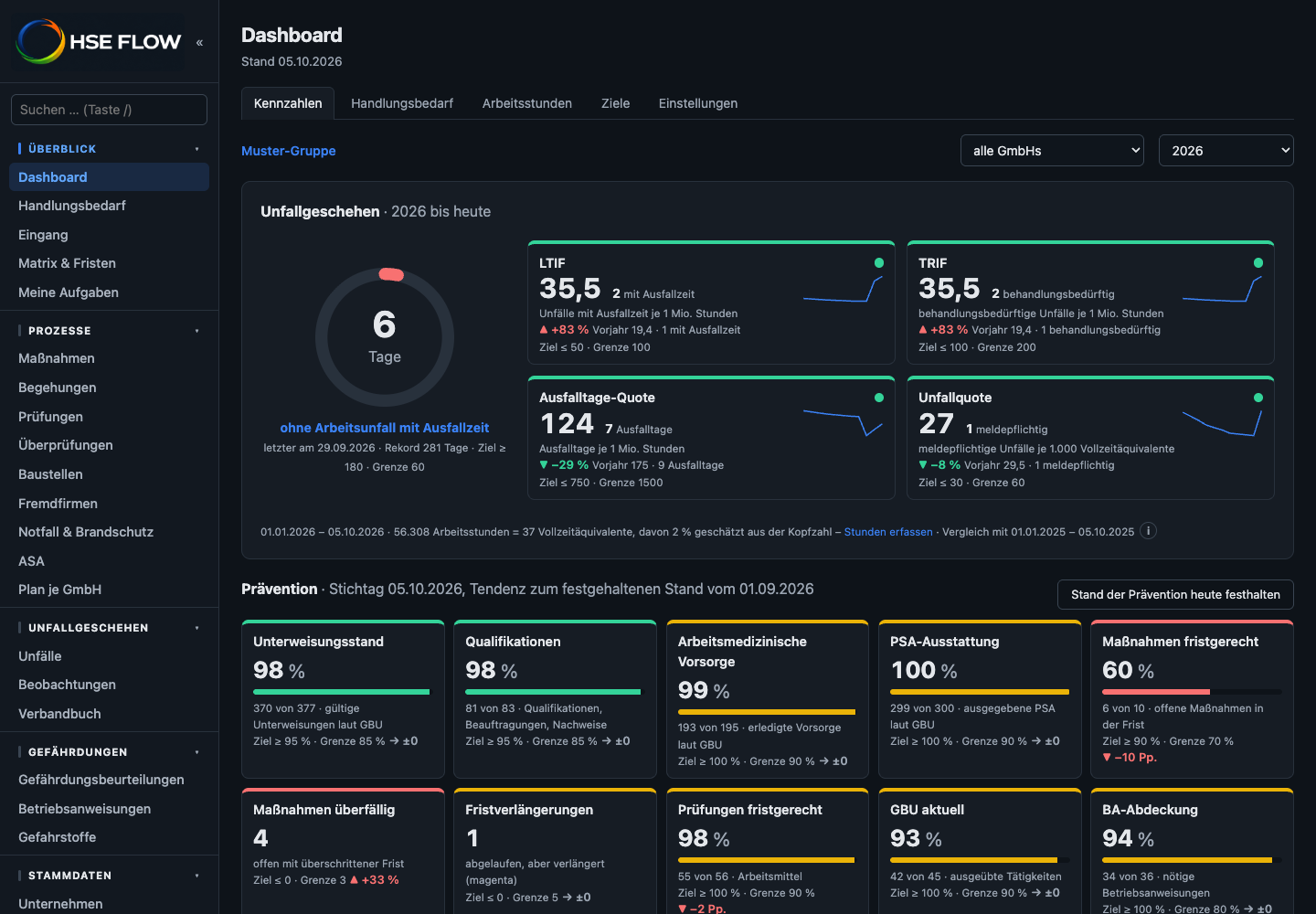Open Fremdfirmen in the sidebar
The width and height of the screenshot is (1316, 914).
[x=109, y=504]
